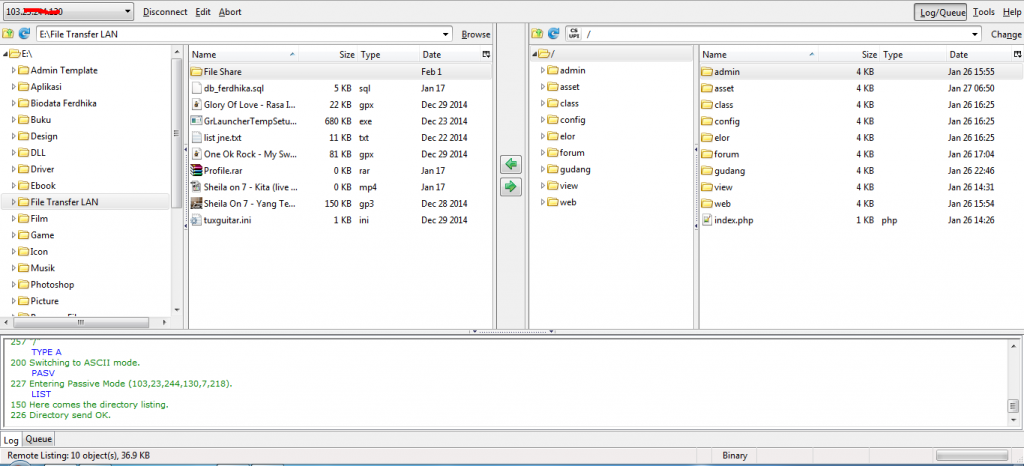Open the server address dropdown
This screenshot has height=466, width=1024.
[127, 12]
